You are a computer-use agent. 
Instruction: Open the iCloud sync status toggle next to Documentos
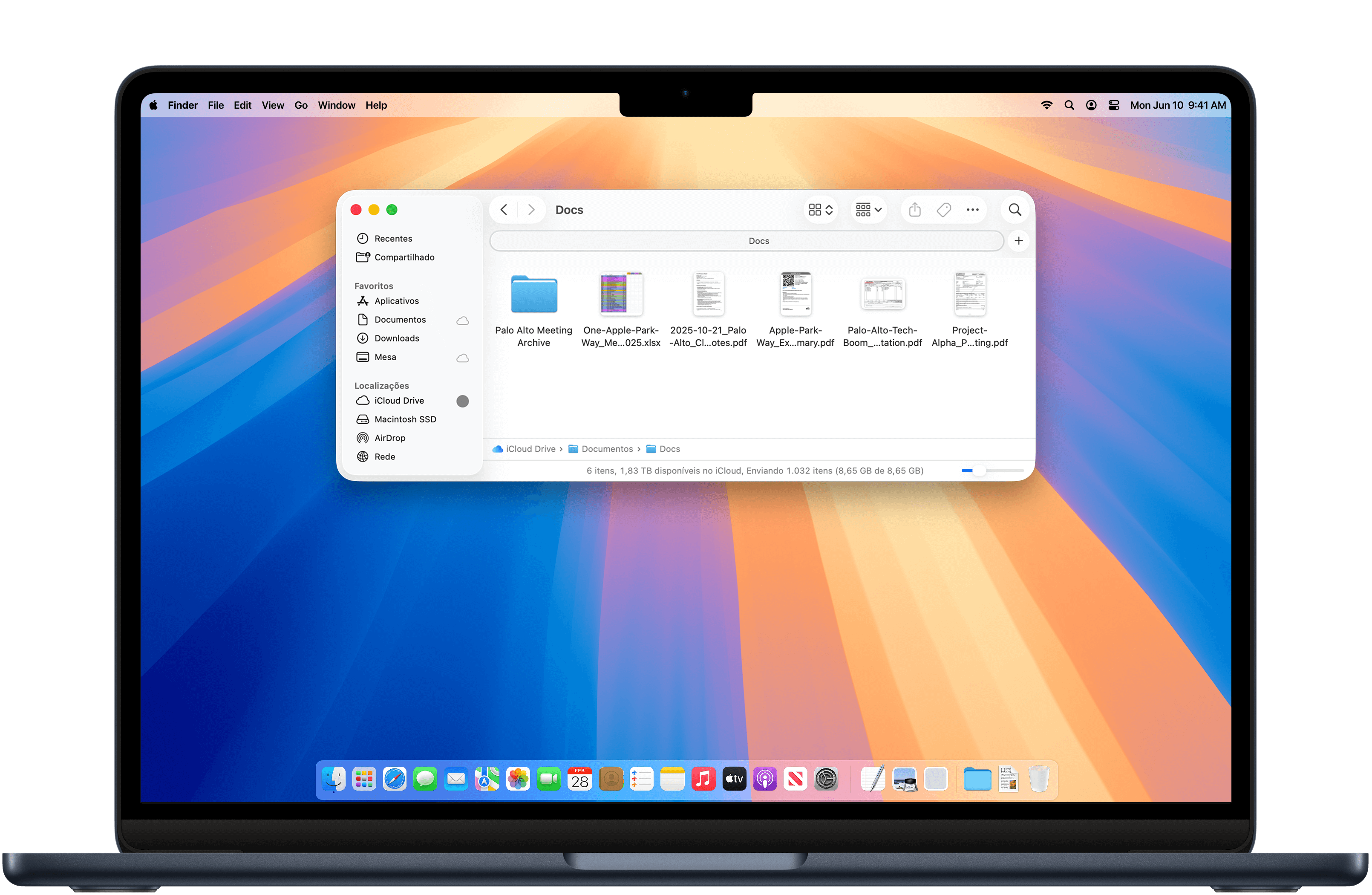[x=462, y=320]
